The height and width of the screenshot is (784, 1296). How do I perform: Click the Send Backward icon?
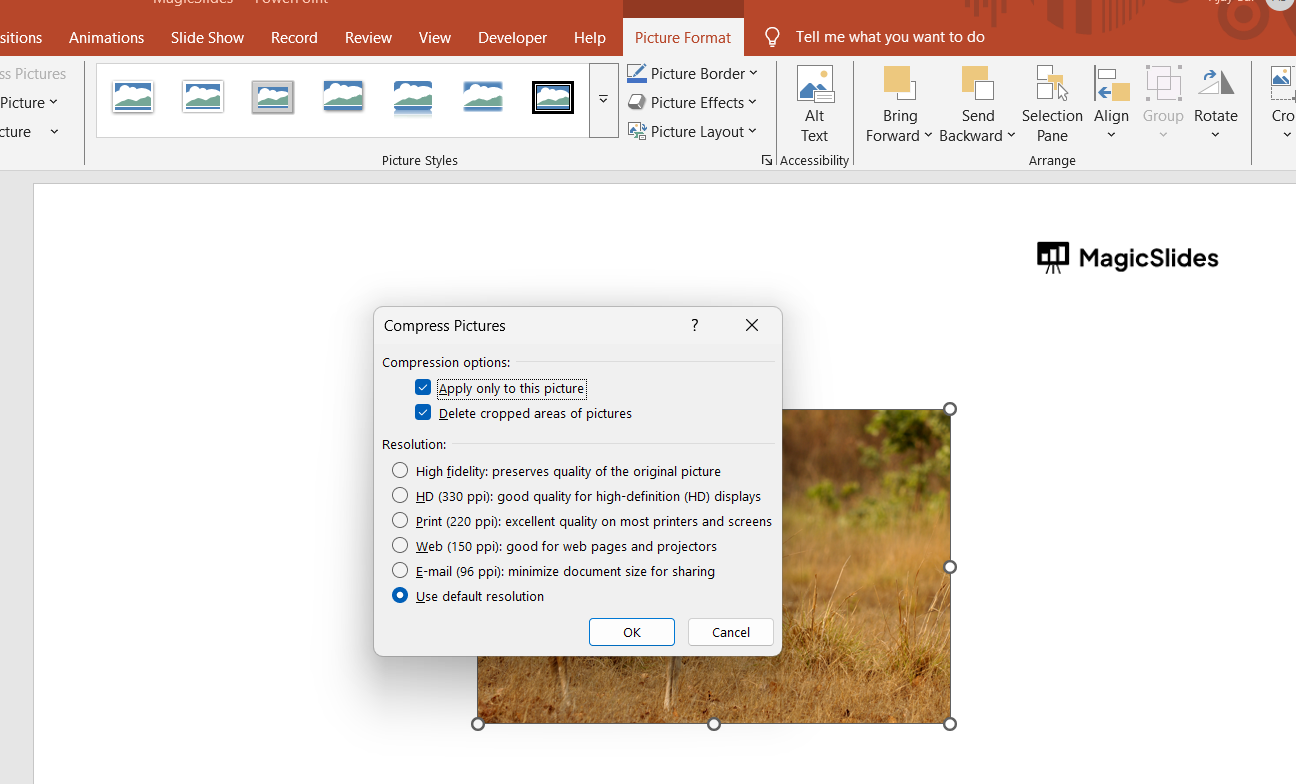[x=977, y=84]
